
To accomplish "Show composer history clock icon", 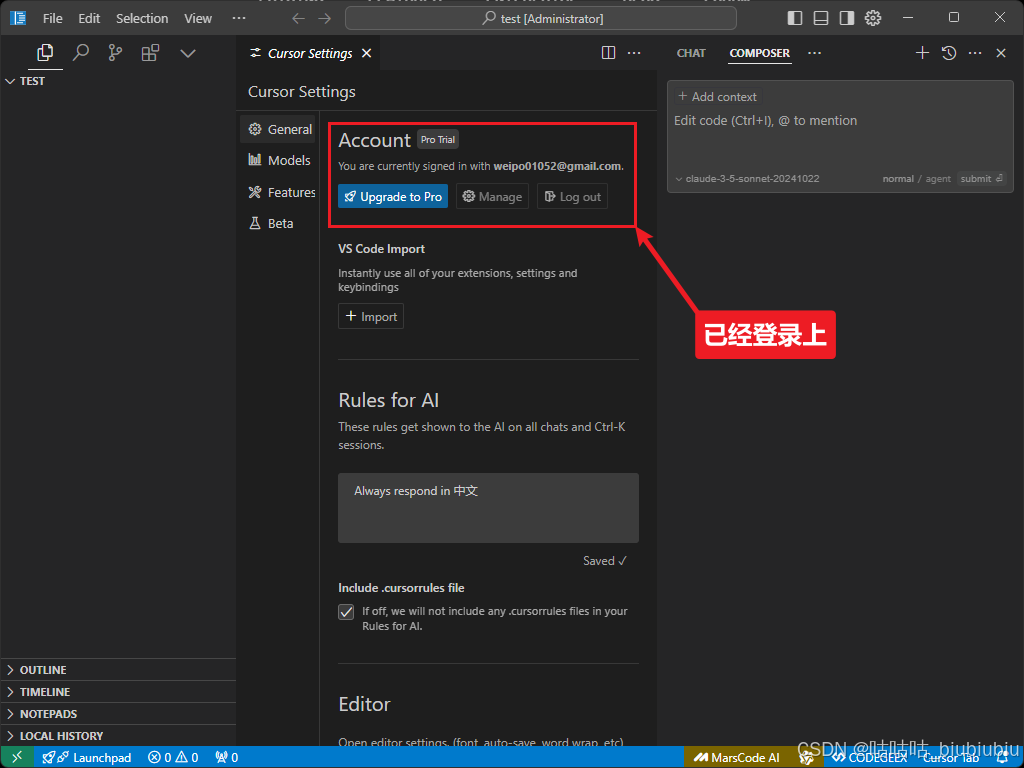I will click(x=949, y=53).
